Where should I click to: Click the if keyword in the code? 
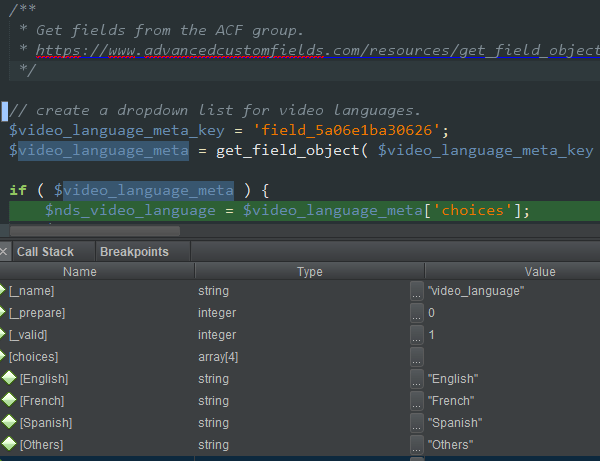coord(18,190)
